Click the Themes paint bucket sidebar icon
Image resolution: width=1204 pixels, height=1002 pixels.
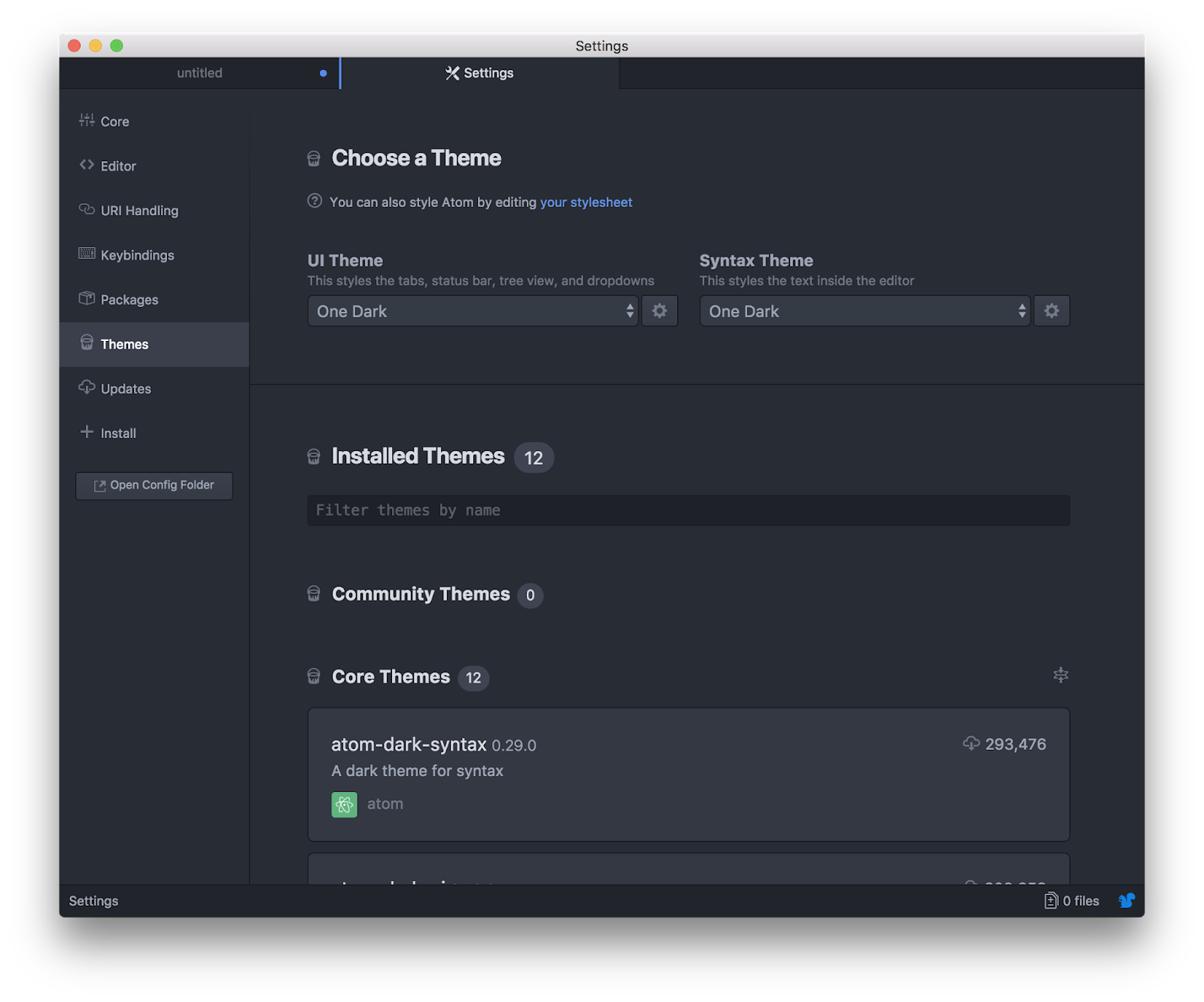(87, 343)
